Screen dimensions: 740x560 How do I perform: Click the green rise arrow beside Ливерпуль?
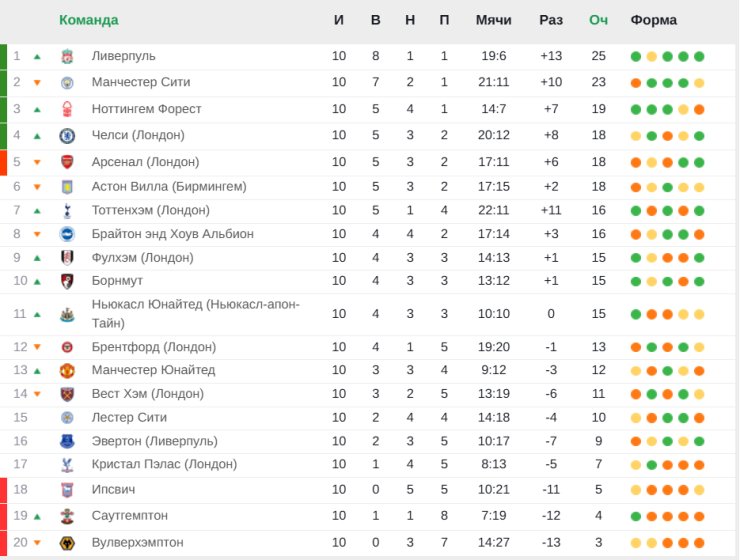37,56
